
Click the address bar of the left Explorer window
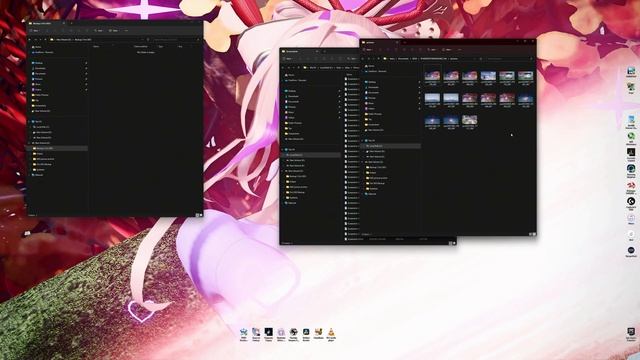tap(97, 40)
